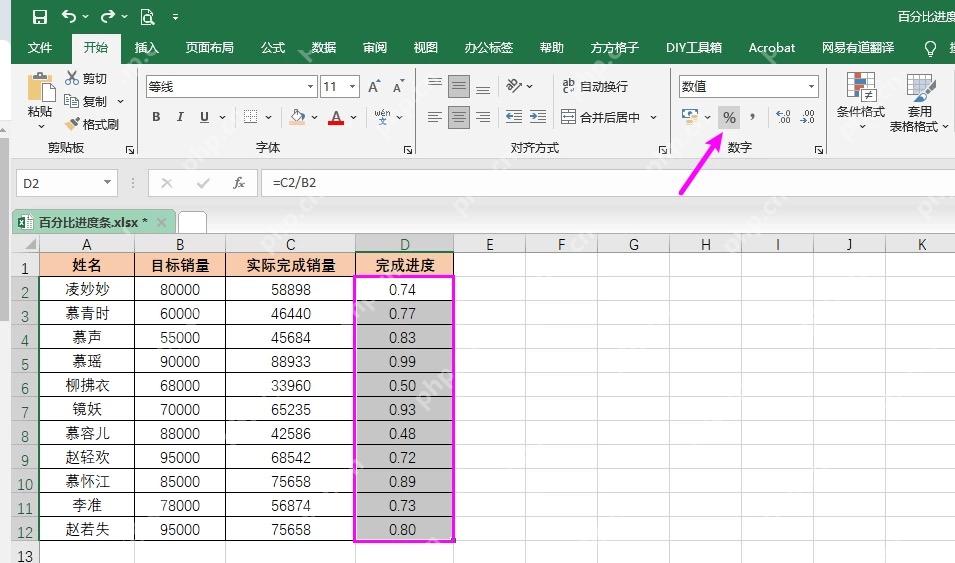The height and width of the screenshot is (563, 955).
Task: Align text right
Action: (x=483, y=117)
